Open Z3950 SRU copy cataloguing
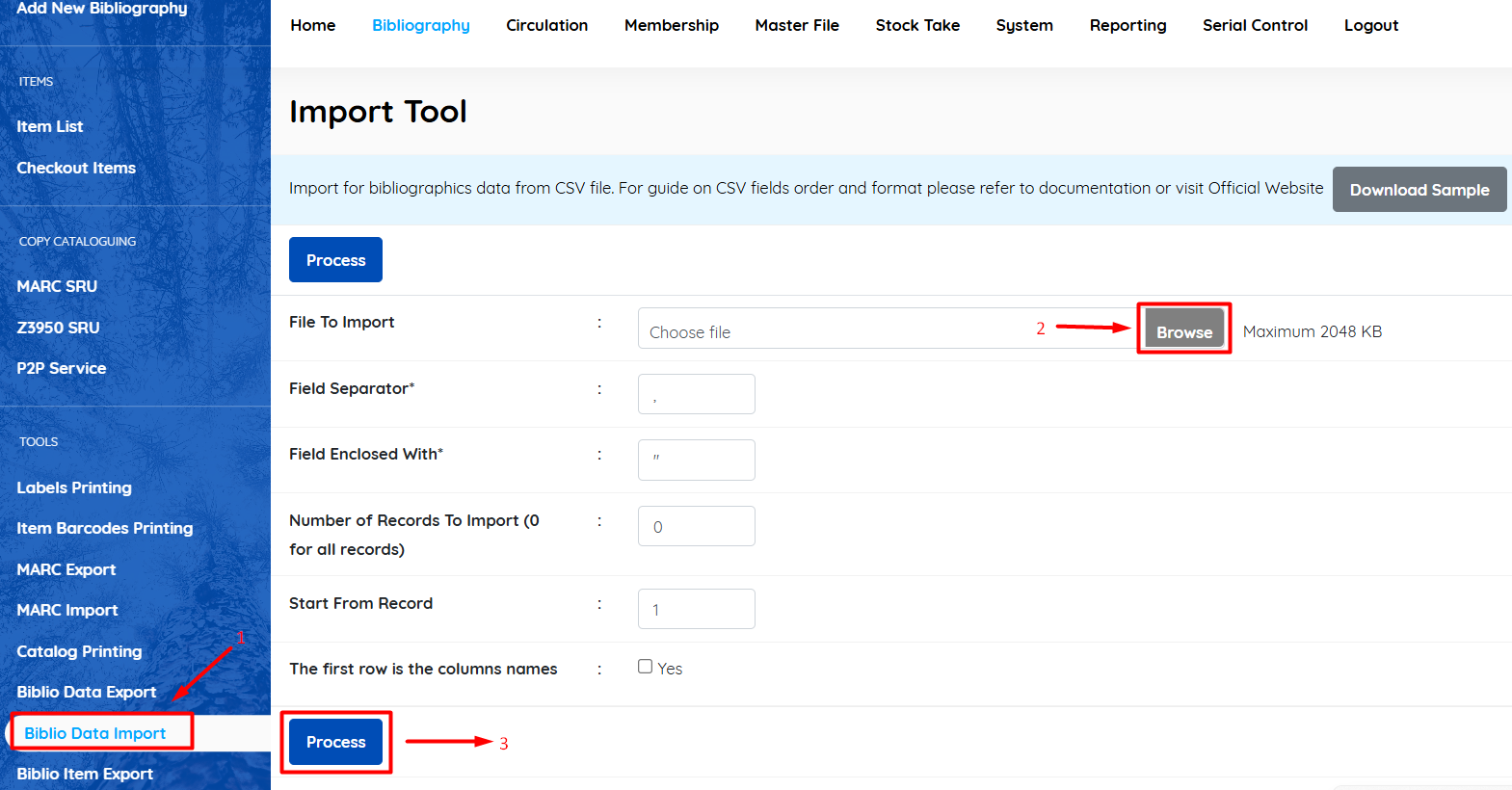 pyautogui.click(x=58, y=328)
